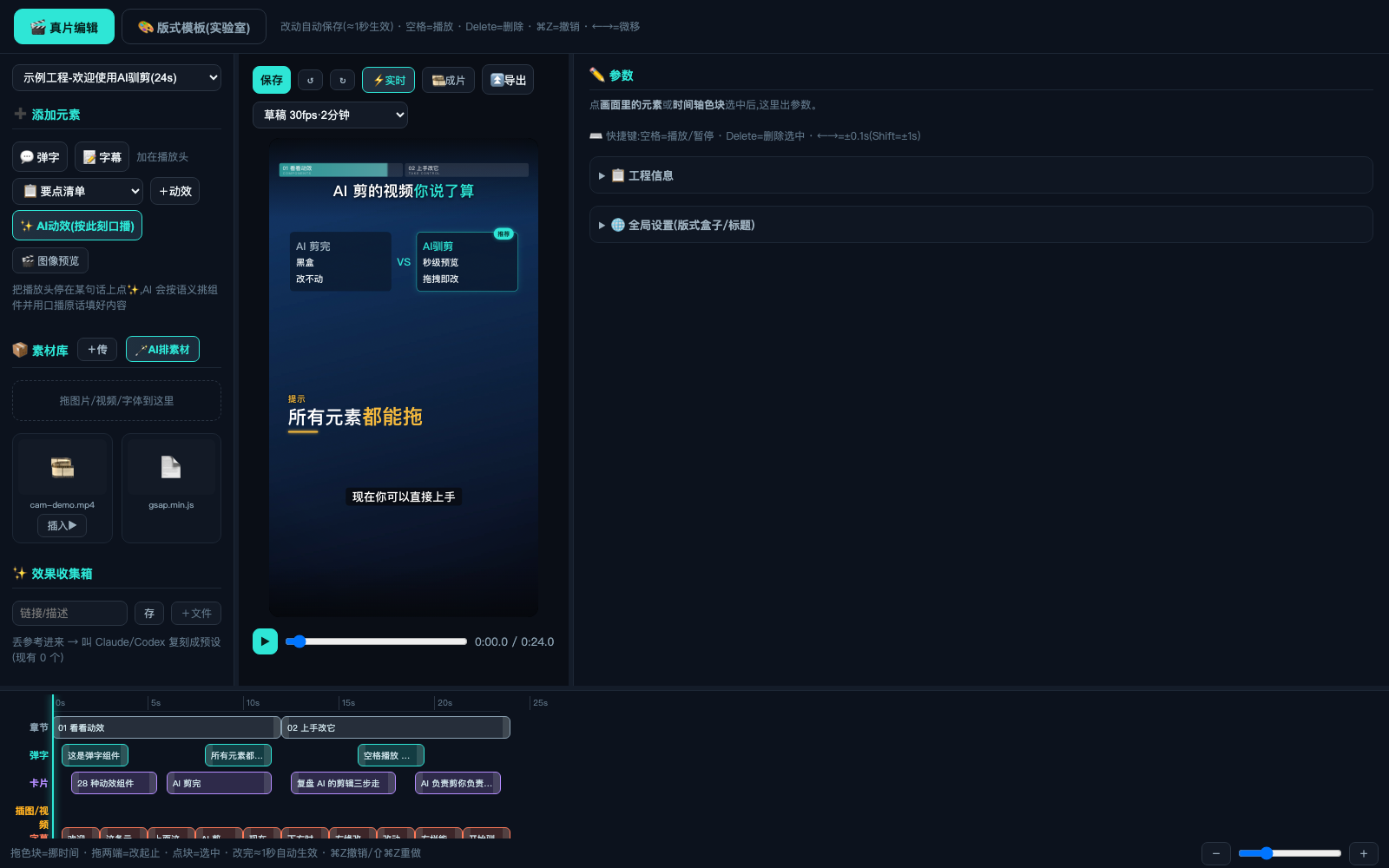Viewport: 1389px width, 868px height.
Task: Click the +动效 button
Action: 174,191
